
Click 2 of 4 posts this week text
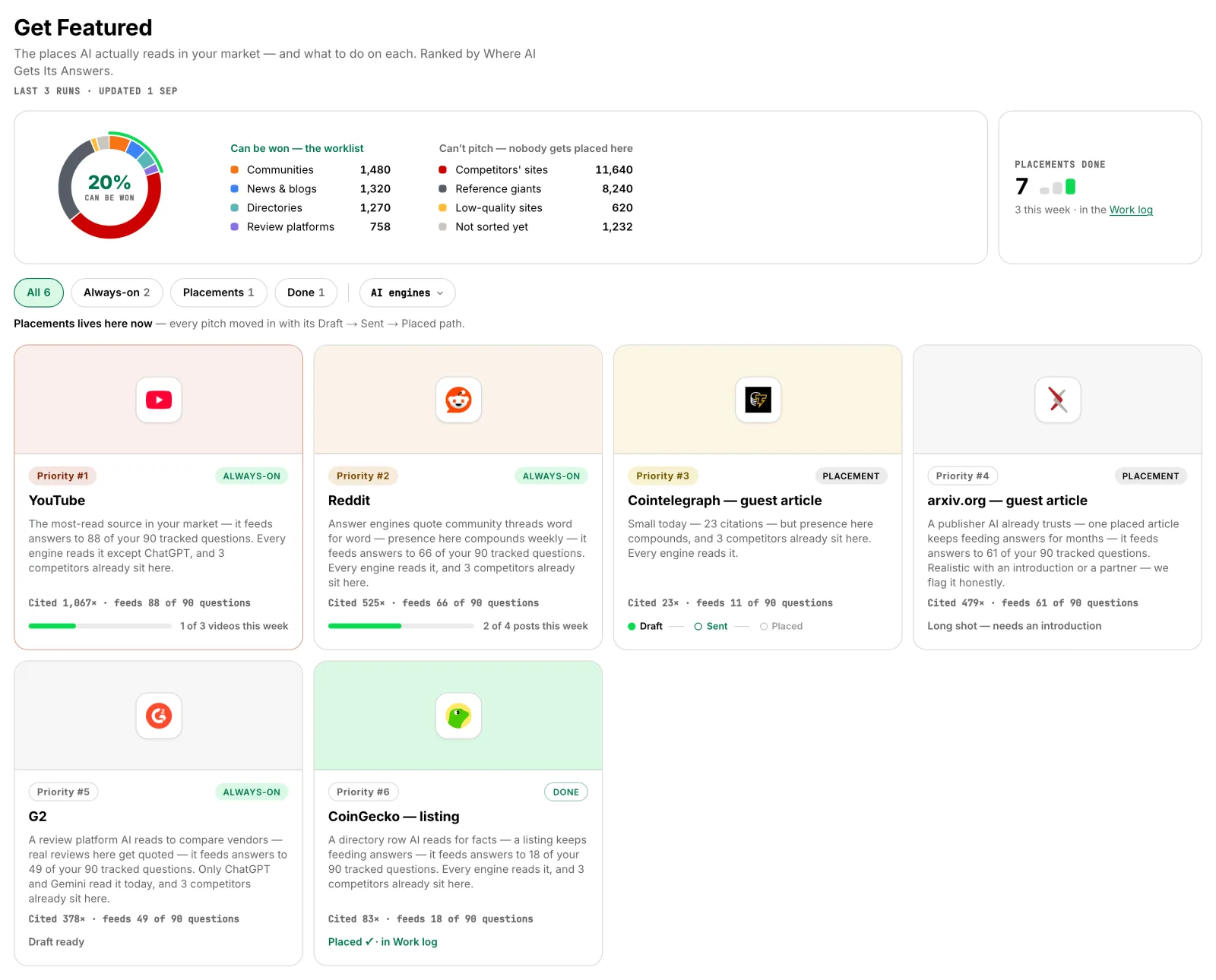(536, 626)
